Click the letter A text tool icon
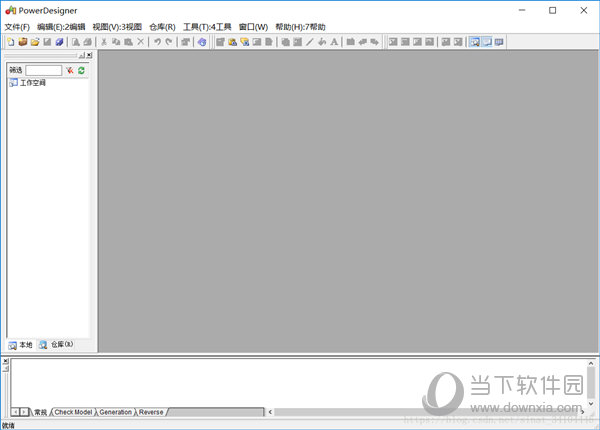This screenshot has height=430, width=600. [x=334, y=42]
